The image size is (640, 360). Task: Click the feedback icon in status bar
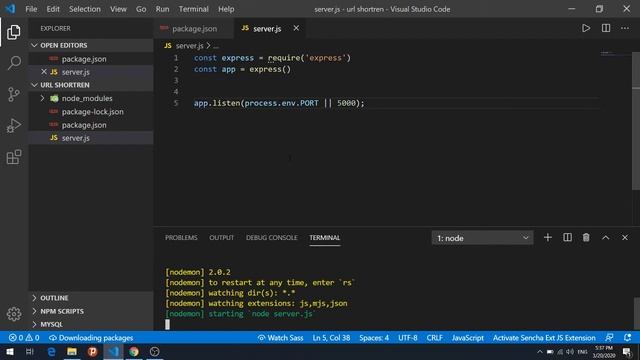pyautogui.click(x=609, y=338)
